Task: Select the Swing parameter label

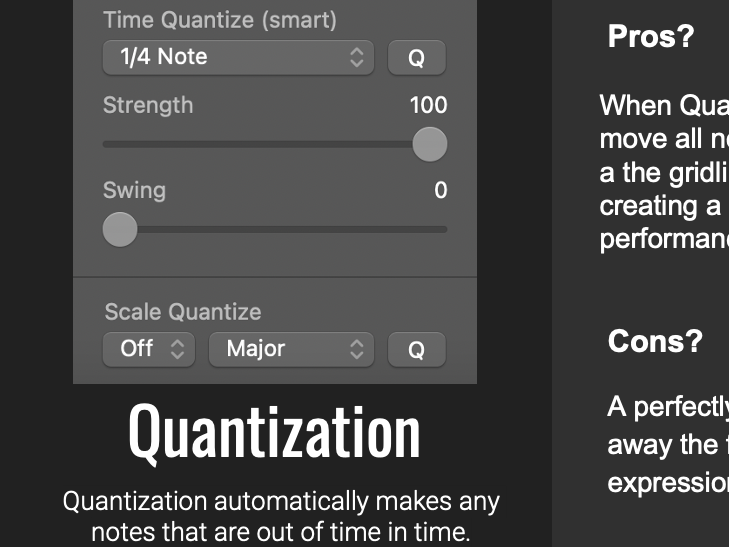Action: 134,190
